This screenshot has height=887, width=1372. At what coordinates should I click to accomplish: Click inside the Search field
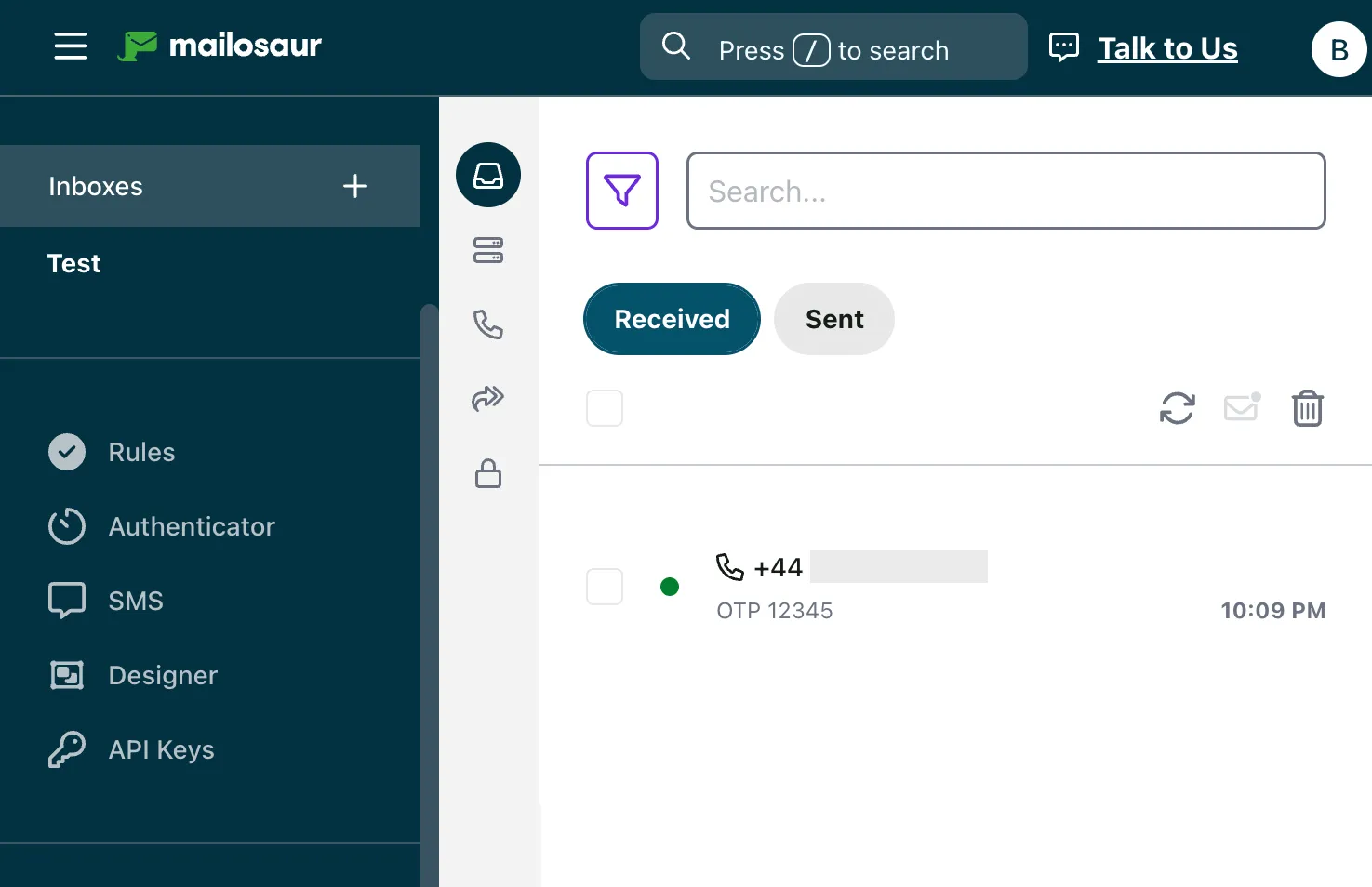pyautogui.click(x=1006, y=191)
